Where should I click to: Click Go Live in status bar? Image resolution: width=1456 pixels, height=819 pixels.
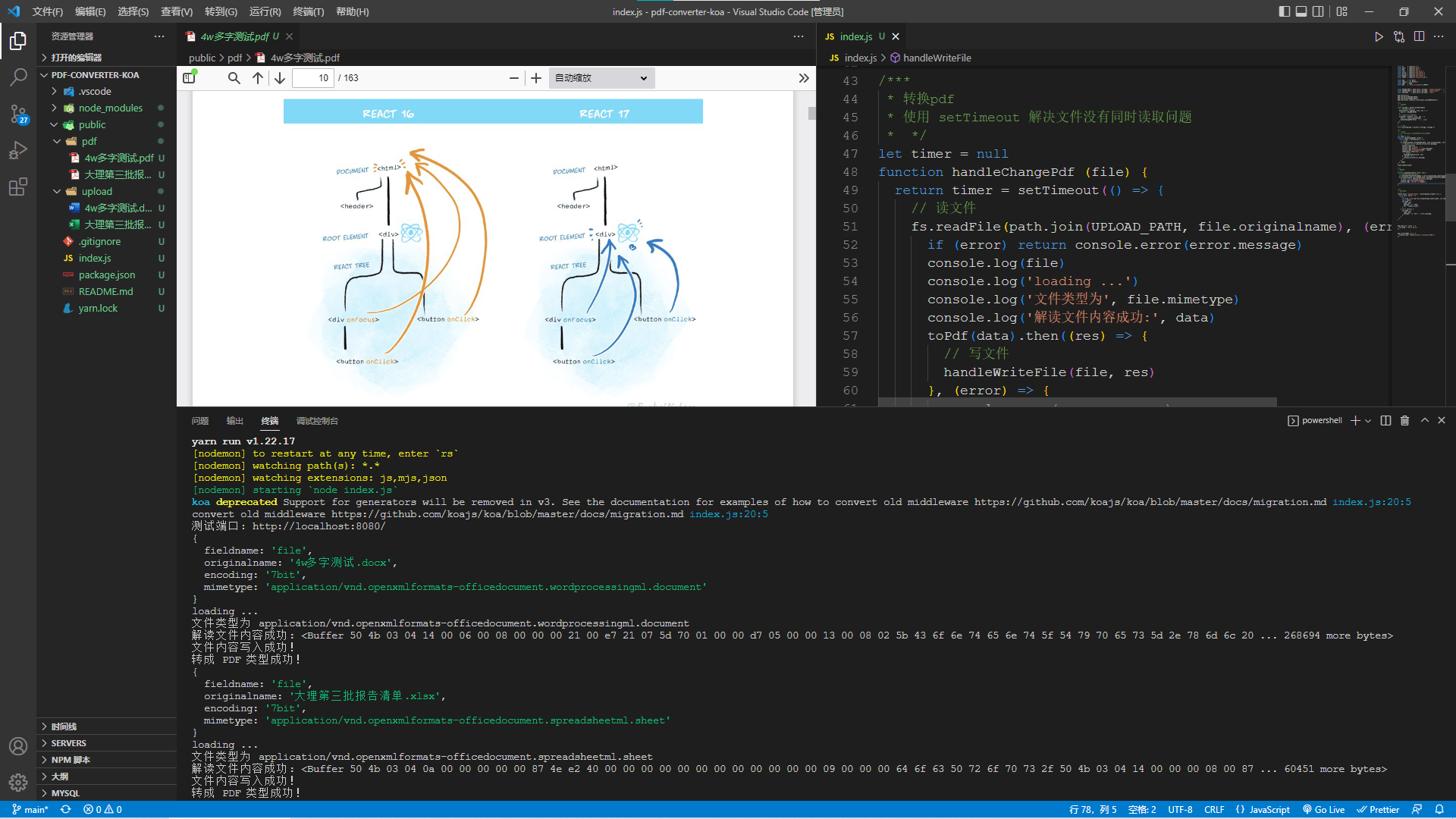point(1323,809)
